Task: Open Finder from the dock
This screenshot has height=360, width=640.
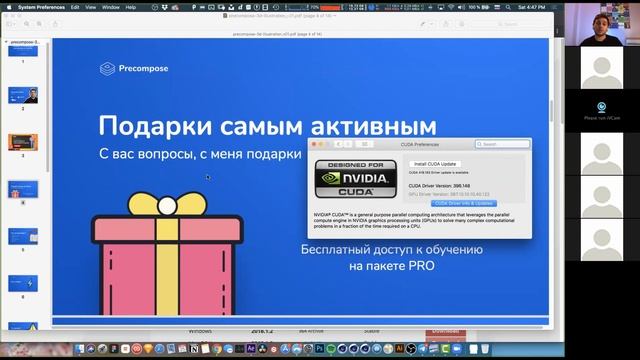Action: tap(79, 349)
